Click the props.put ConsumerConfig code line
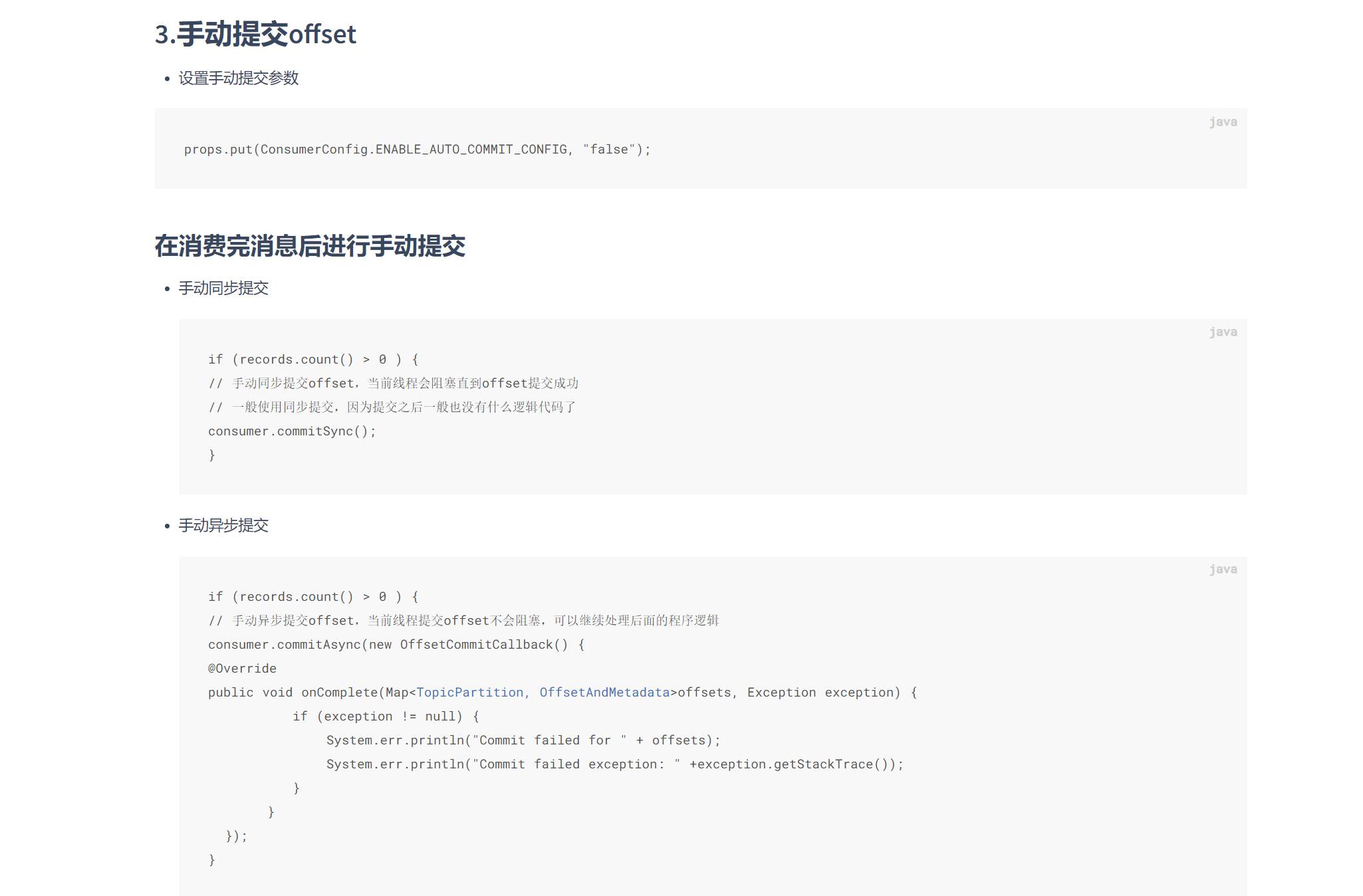The image size is (1363, 896). coord(417,150)
